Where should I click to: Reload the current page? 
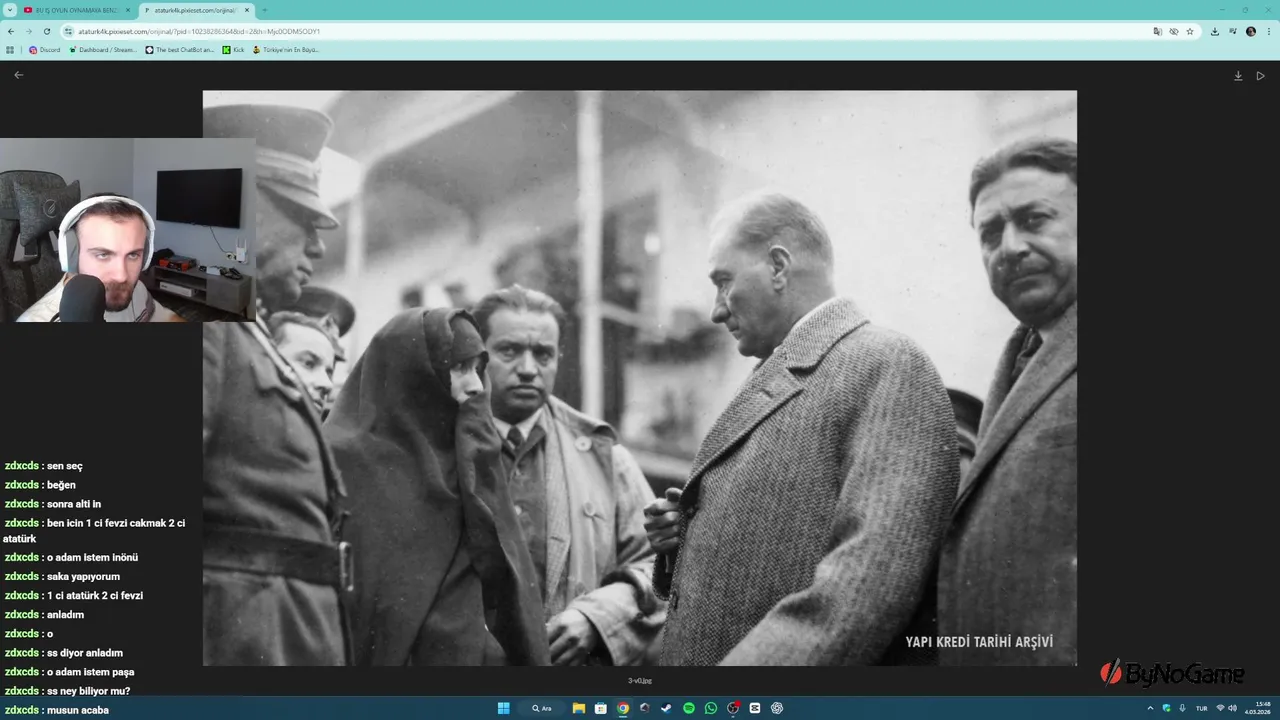[x=46, y=31]
